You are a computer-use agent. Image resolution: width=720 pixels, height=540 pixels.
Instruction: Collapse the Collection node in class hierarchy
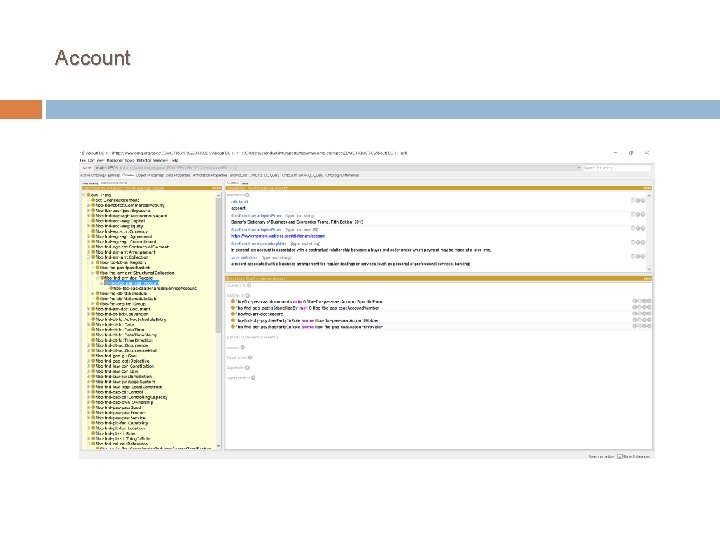tap(89, 258)
